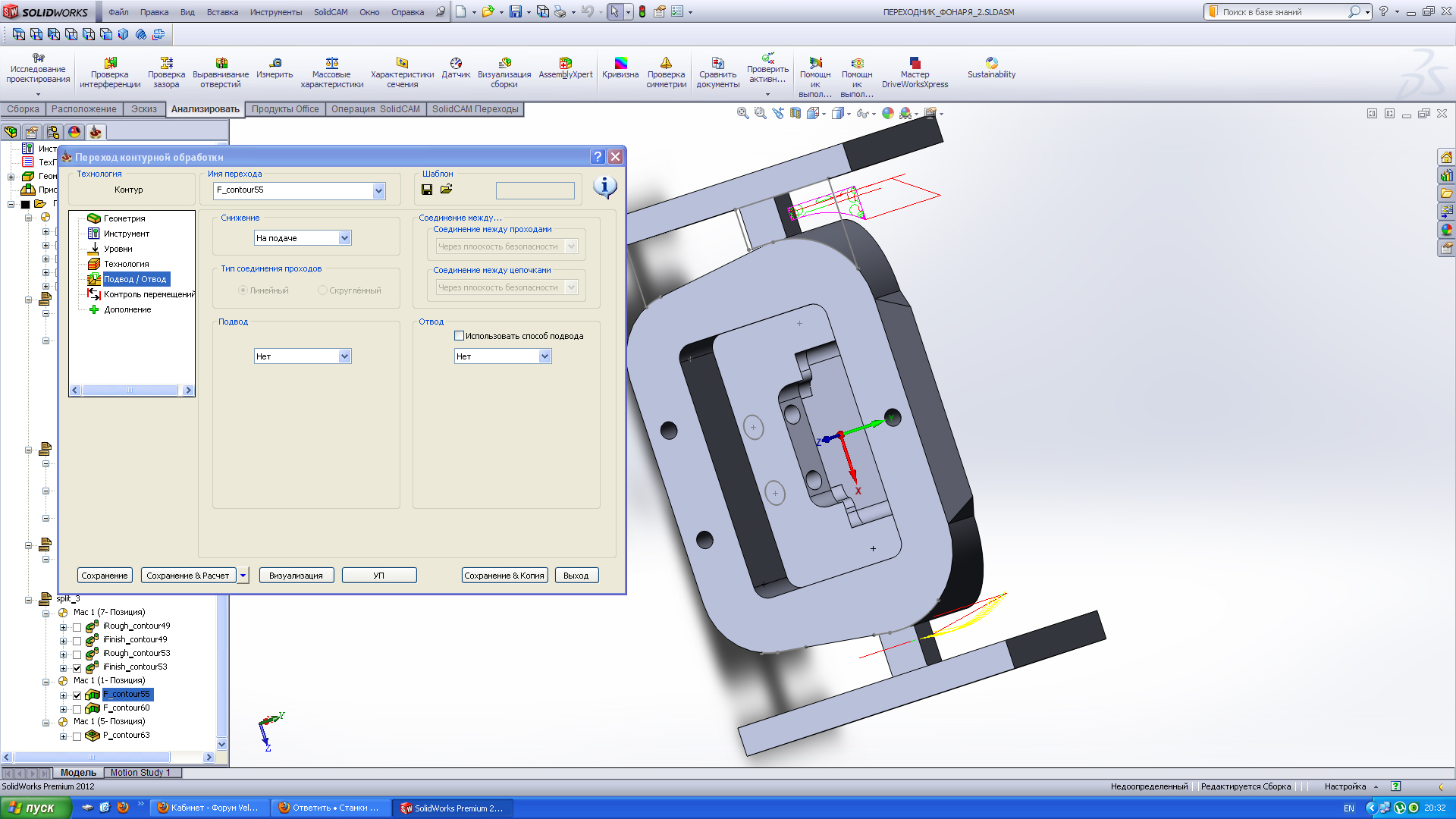Uncheck the F_contour55 operation checkbox
This screenshot has height=819, width=1456.
77,695
